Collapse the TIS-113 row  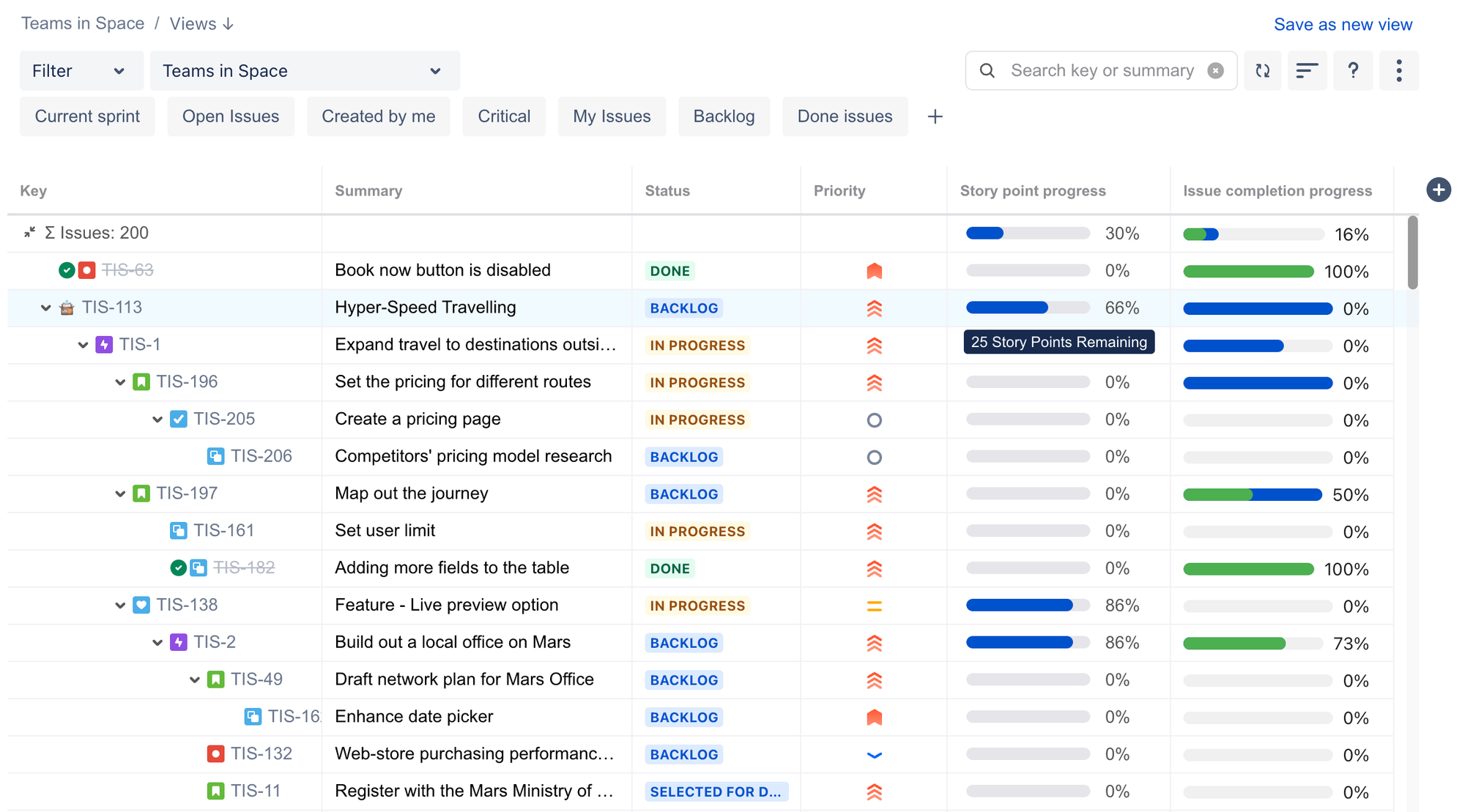pos(45,308)
